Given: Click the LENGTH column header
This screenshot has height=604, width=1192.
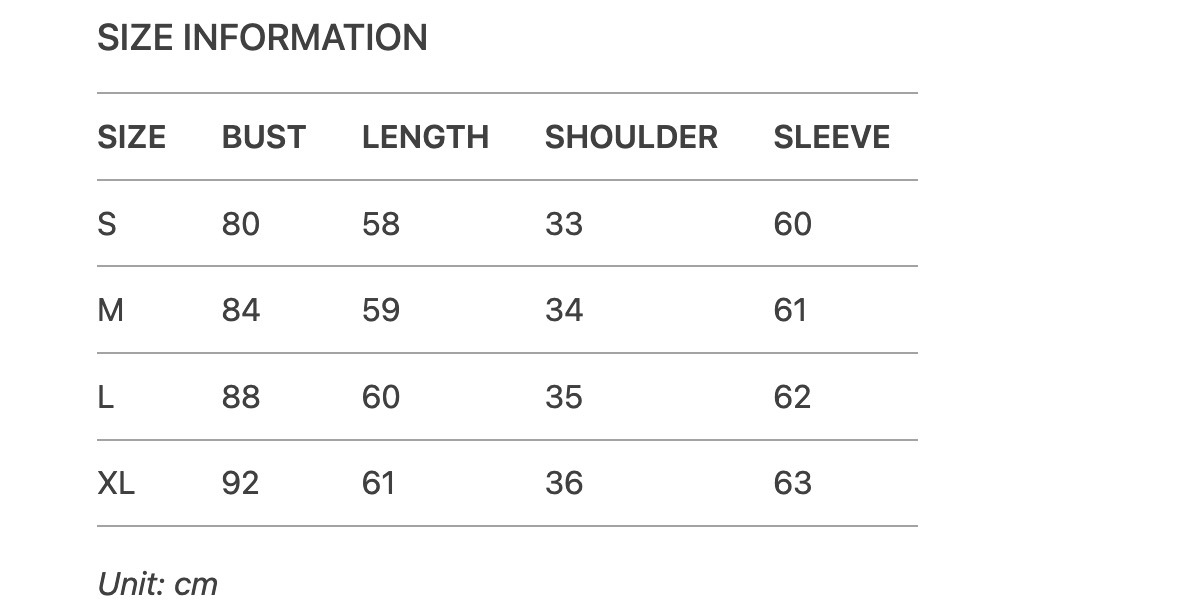Looking at the screenshot, I should click(425, 137).
